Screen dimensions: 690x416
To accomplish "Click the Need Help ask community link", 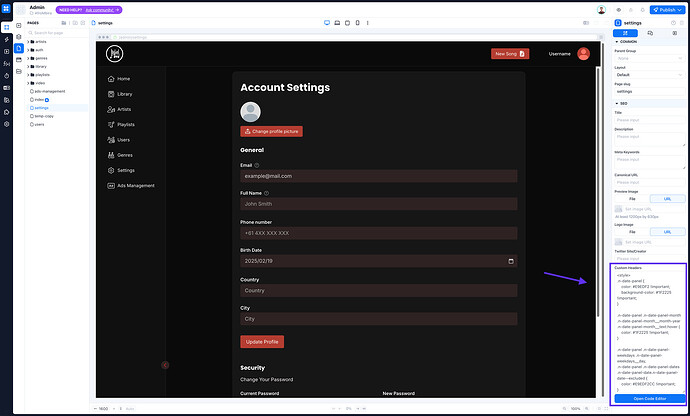I will point(89,10).
